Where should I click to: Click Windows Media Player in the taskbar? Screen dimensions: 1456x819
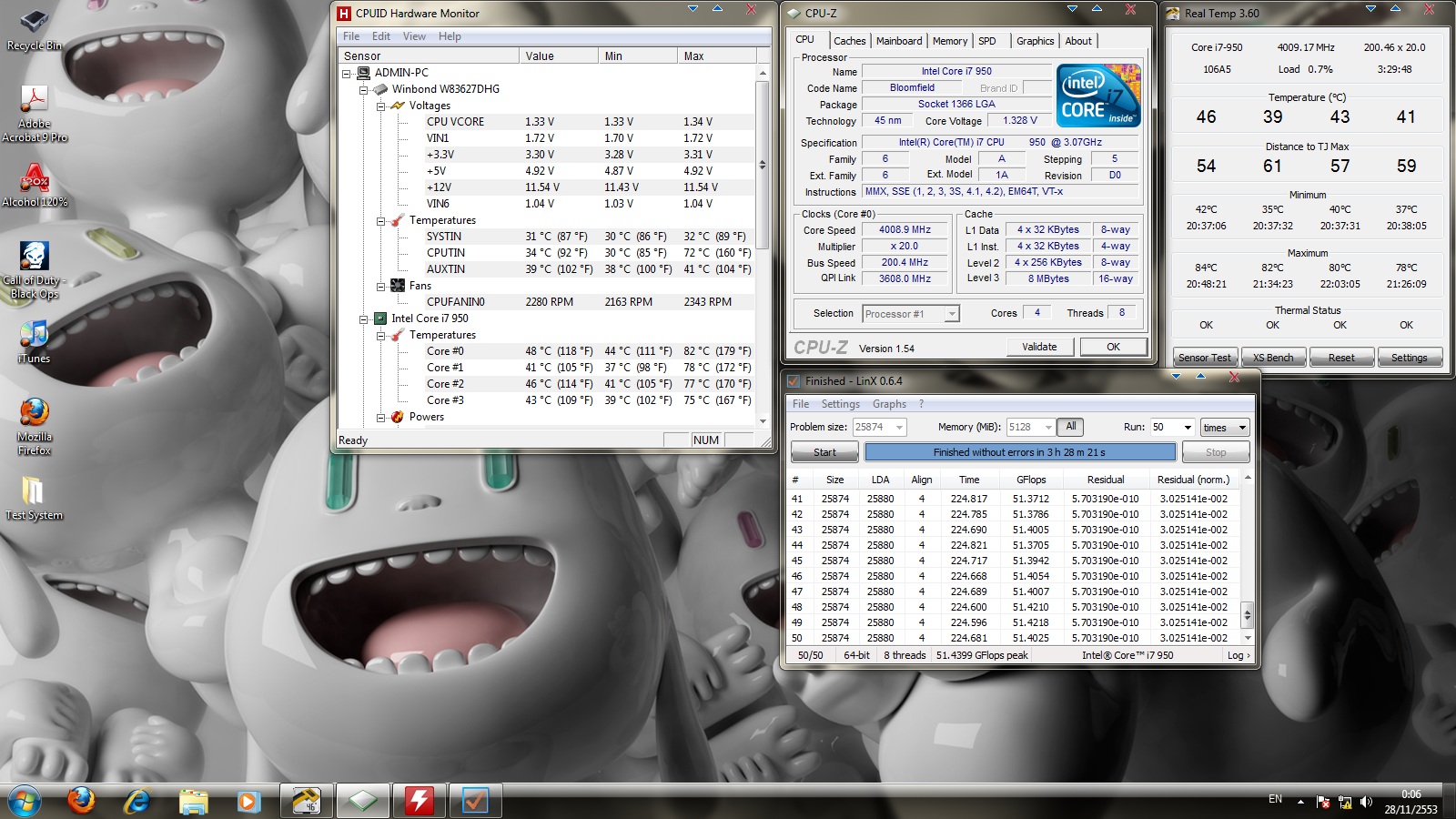click(x=248, y=801)
